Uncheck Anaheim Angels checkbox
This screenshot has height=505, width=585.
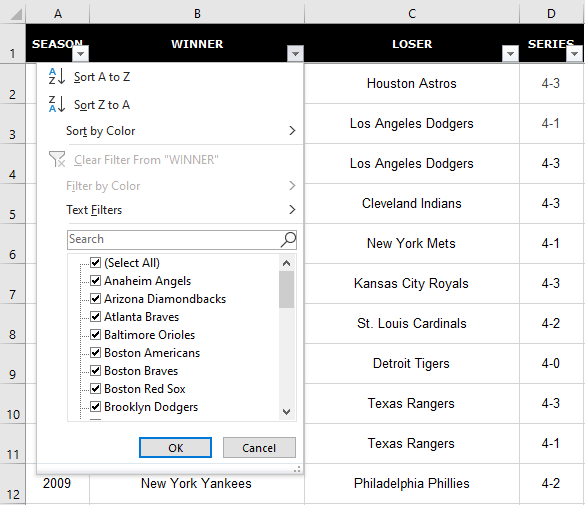coord(96,280)
